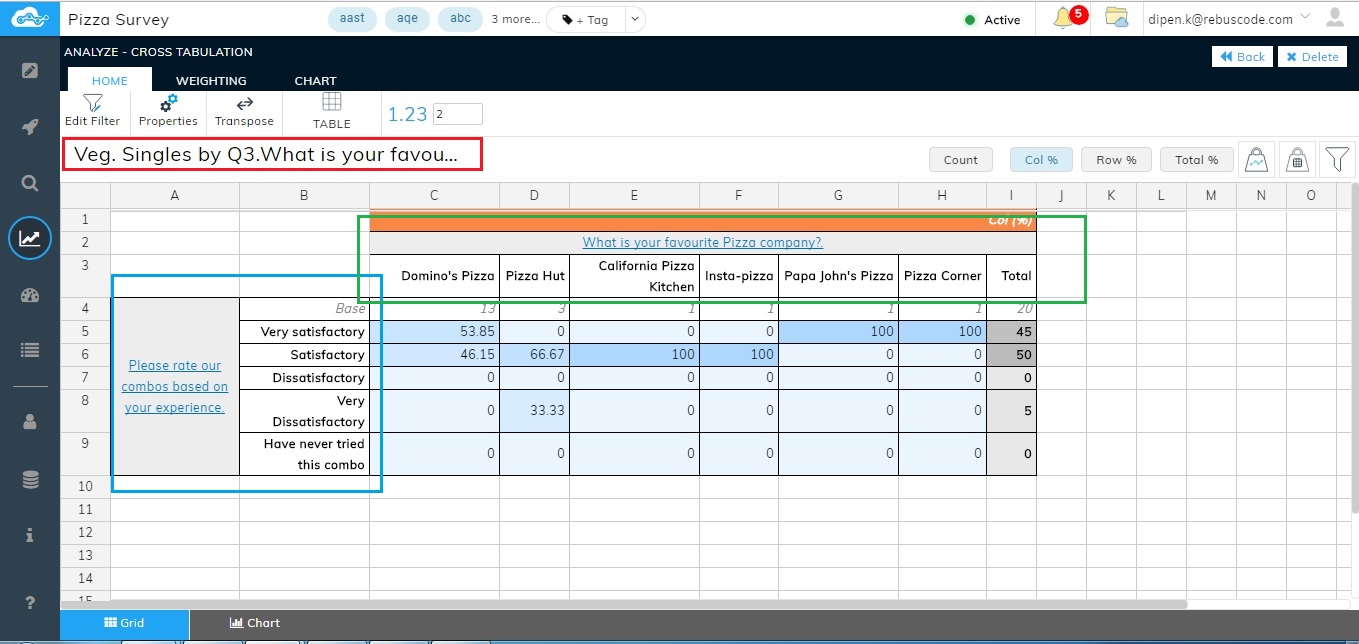Click the 1.23 decimal places label
Viewport: 1359px width, 644px height.
tap(407, 114)
